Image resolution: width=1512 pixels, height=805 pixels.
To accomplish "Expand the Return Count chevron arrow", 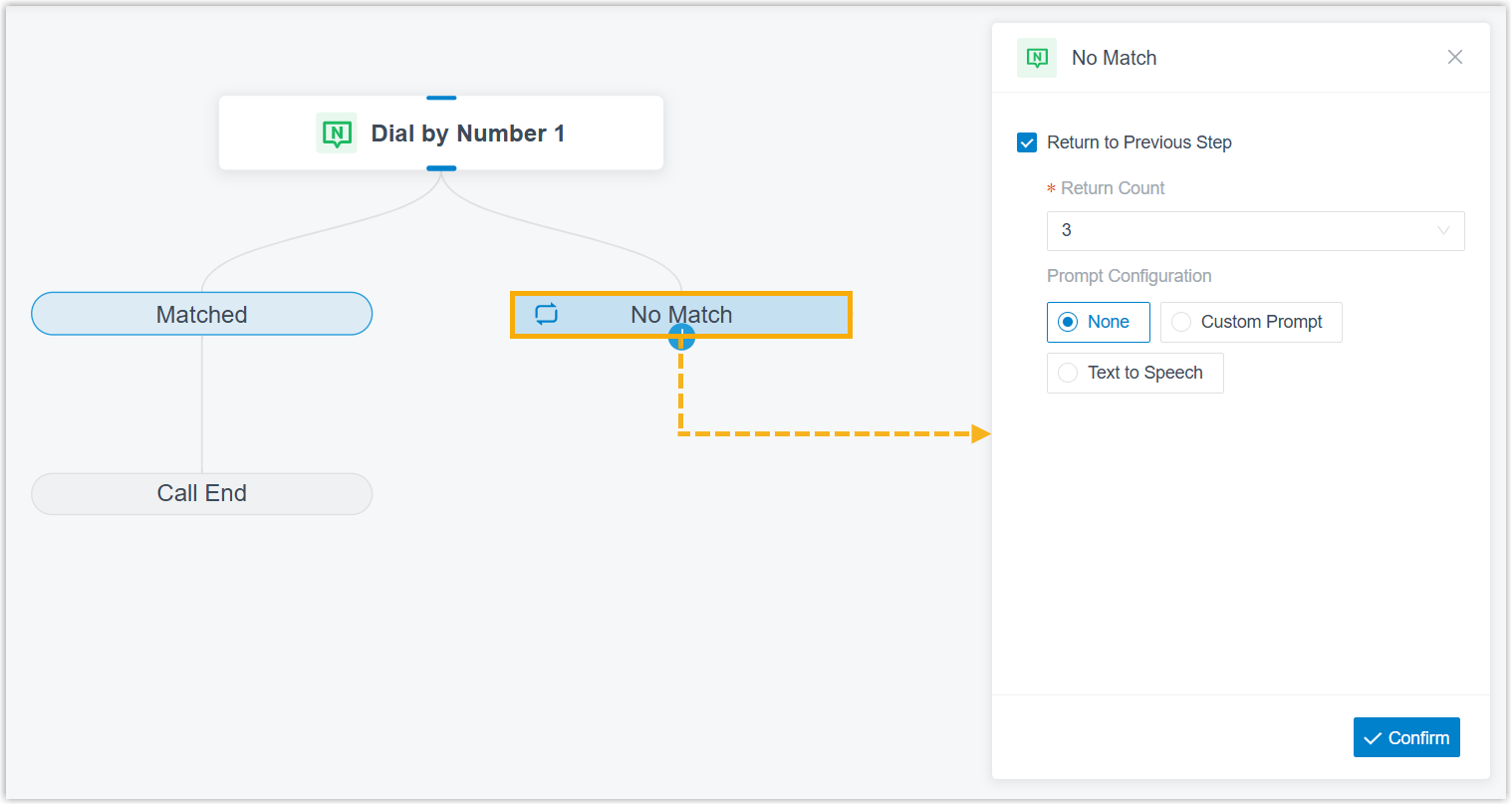I will 1443,231.
